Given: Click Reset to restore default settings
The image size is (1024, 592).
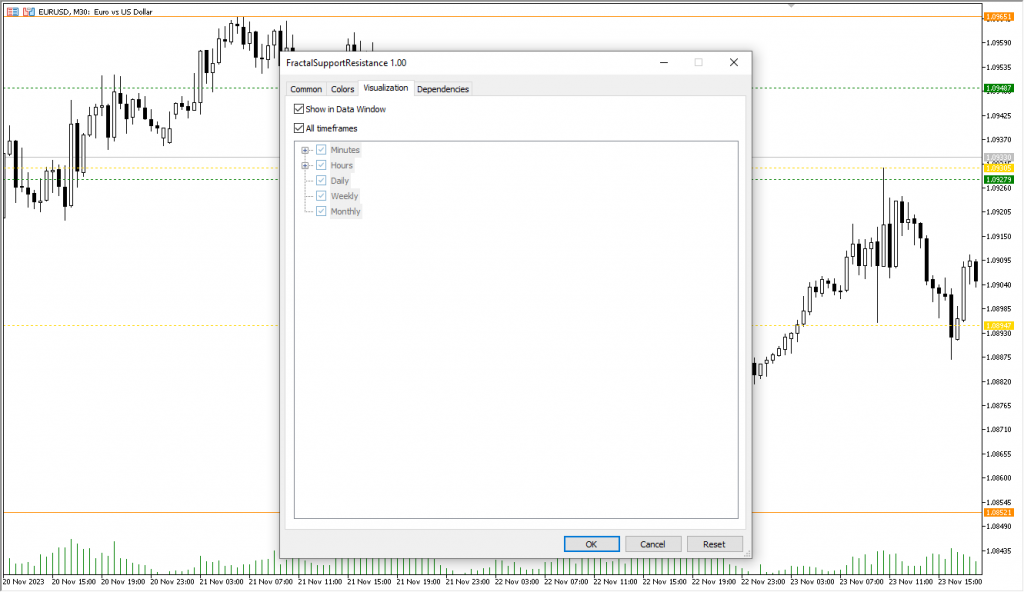Looking at the screenshot, I should coord(714,543).
